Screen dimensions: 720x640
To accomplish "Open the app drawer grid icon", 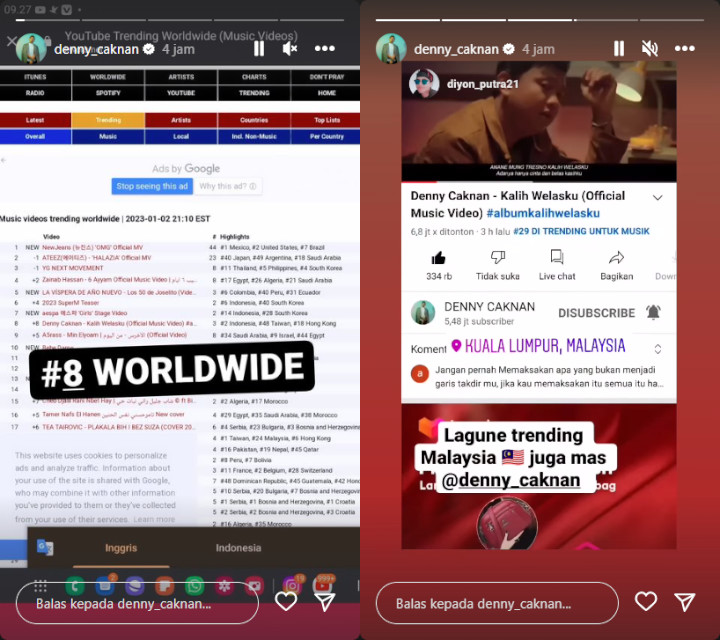I will click(x=40, y=586).
